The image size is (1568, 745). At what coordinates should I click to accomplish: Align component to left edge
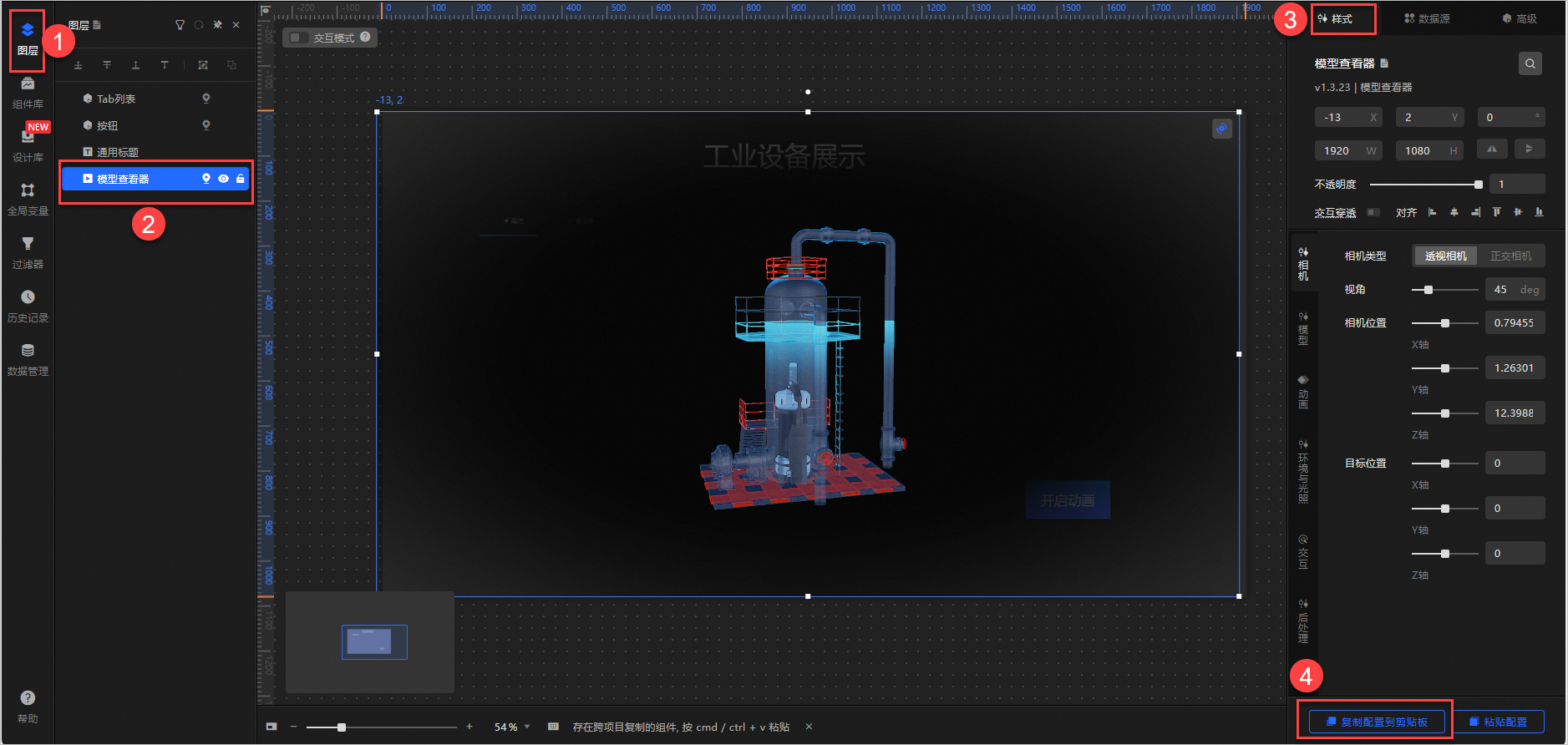tap(1433, 212)
